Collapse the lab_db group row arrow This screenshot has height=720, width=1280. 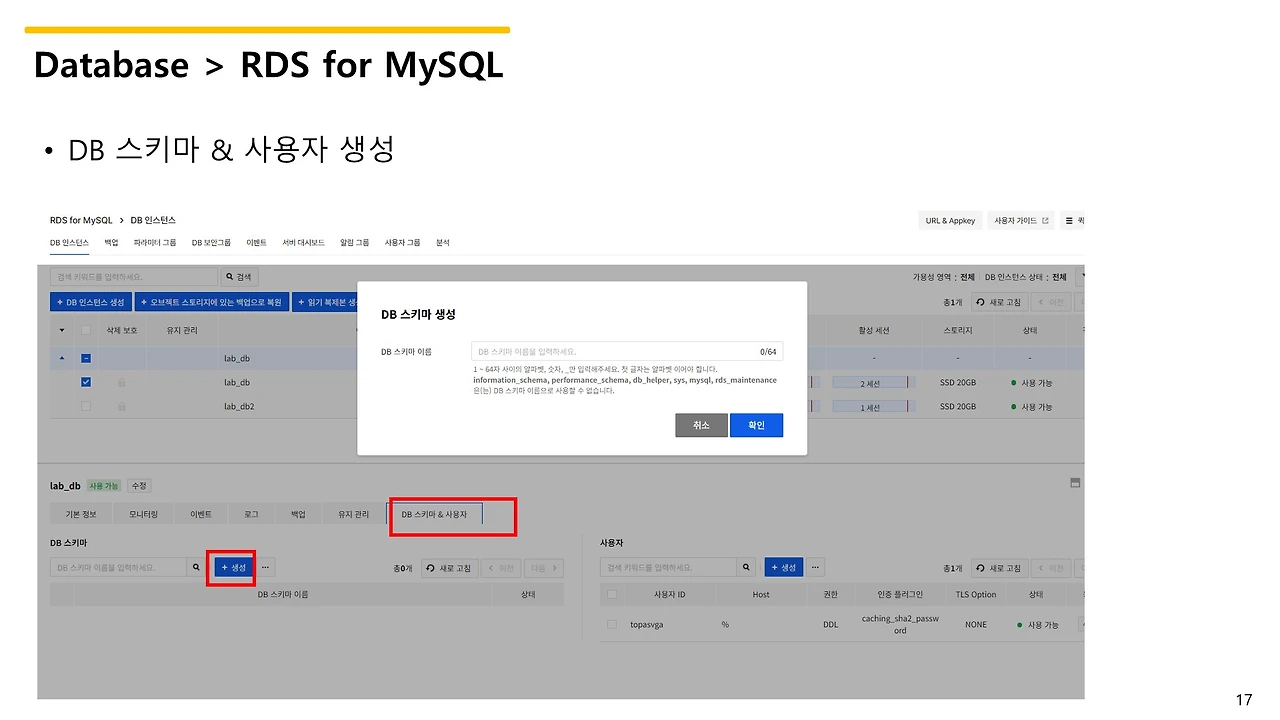click(x=62, y=358)
